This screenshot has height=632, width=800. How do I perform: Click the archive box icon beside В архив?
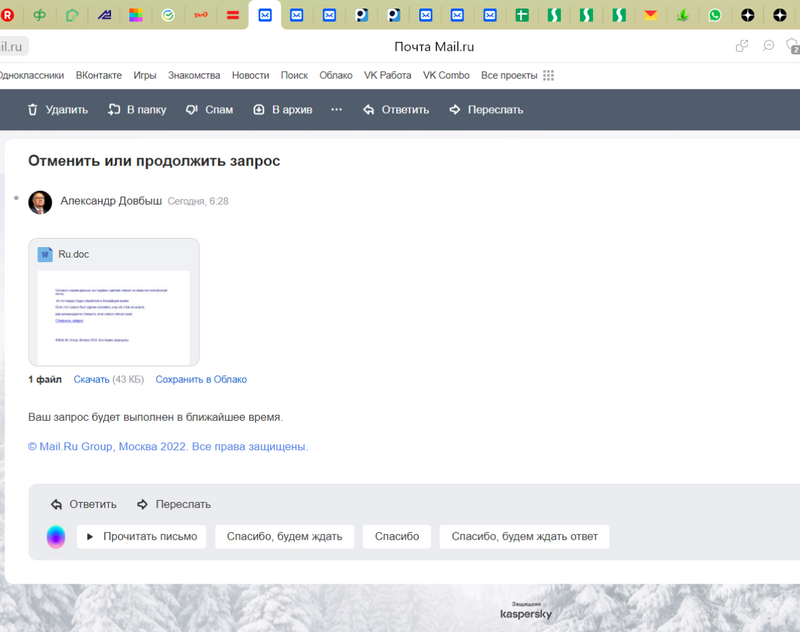(x=259, y=110)
